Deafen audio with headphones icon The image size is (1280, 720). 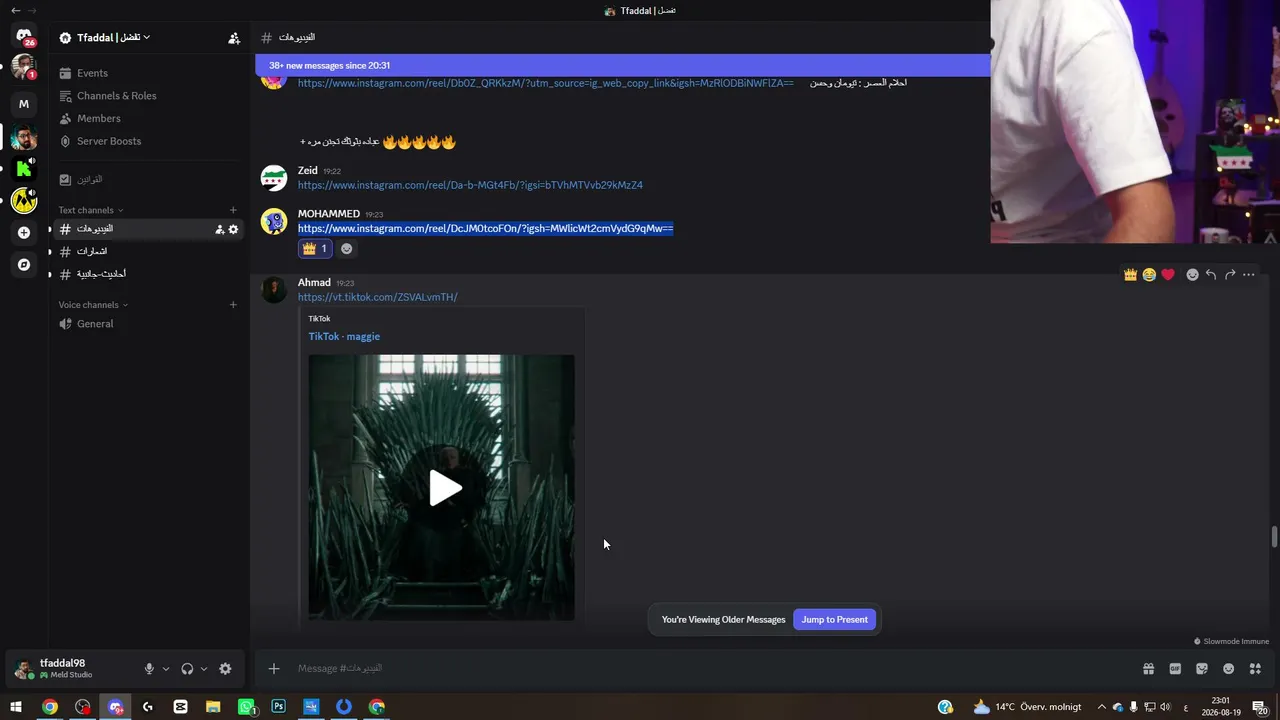coord(187,669)
